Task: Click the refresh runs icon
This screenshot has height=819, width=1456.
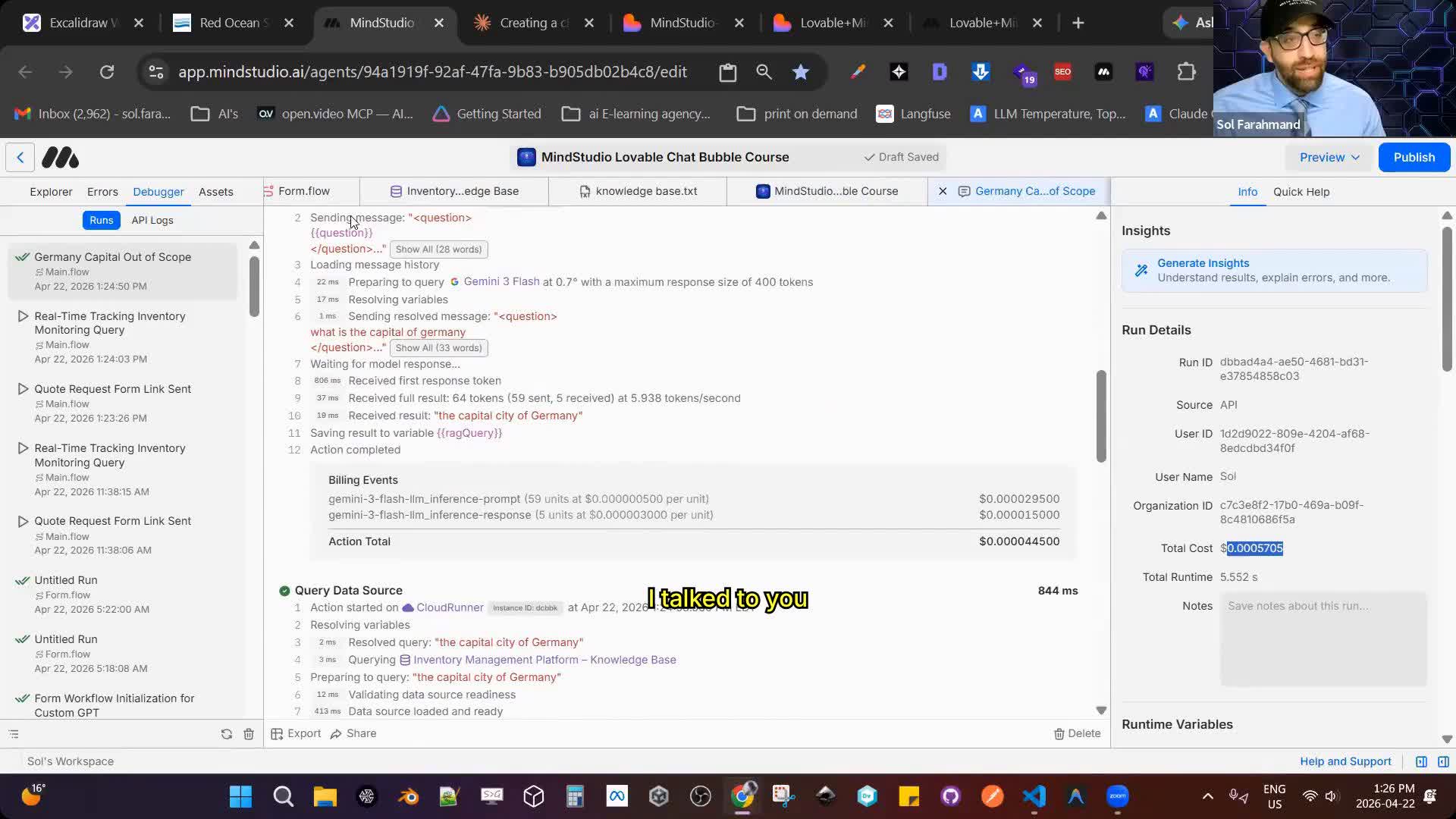Action: 226,734
